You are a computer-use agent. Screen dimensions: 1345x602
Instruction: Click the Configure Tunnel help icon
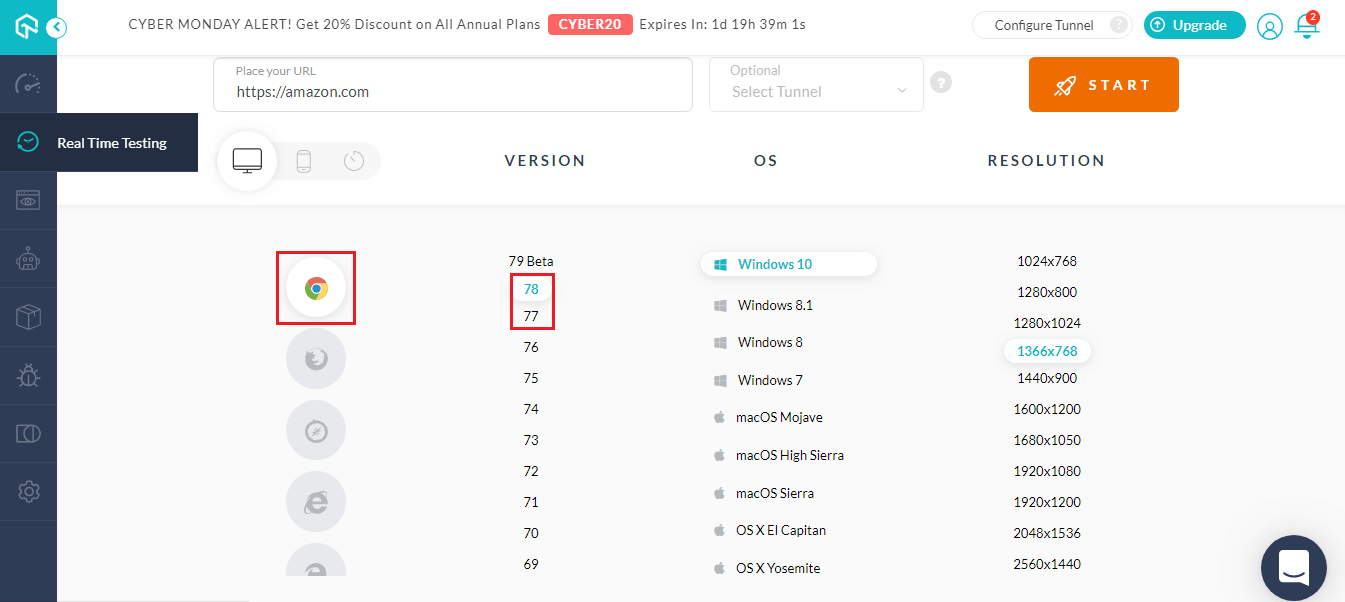(1119, 25)
